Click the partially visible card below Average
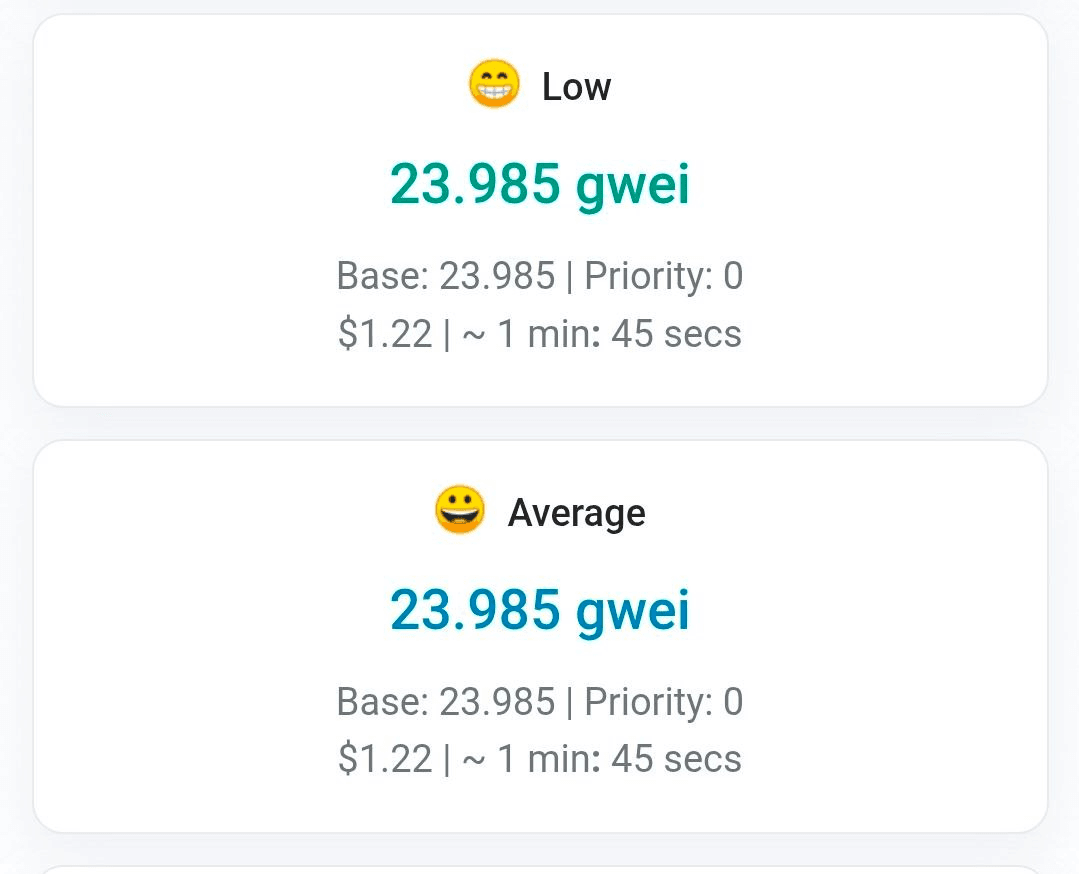 (540, 869)
